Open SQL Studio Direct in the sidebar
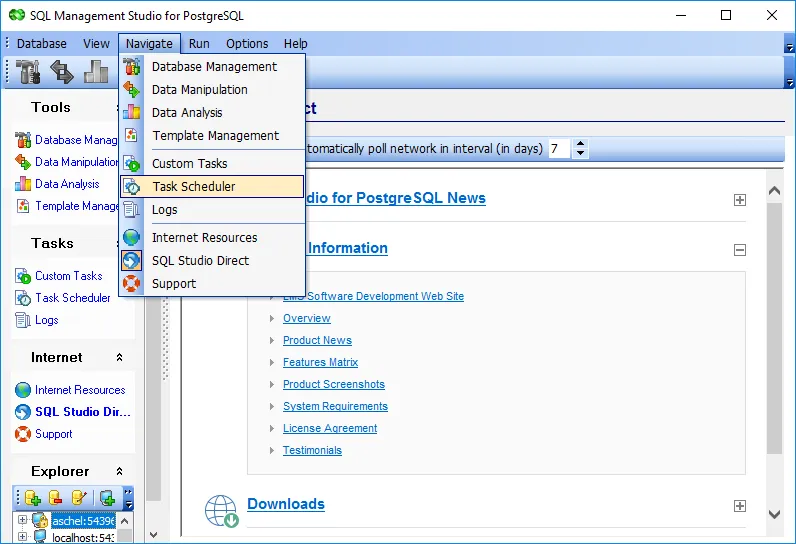The height and width of the screenshot is (544, 796). [x=73, y=412]
